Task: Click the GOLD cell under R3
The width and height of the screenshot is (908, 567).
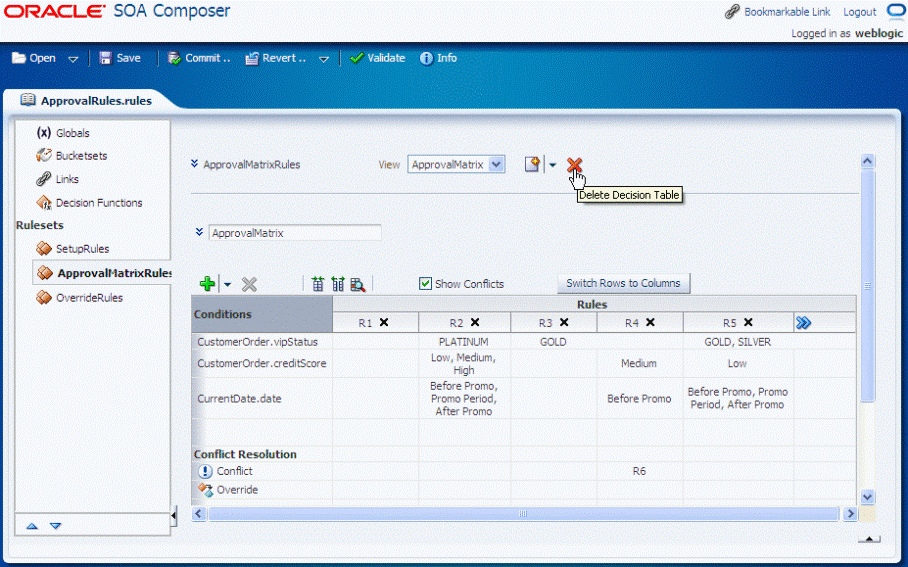Action: pyautogui.click(x=553, y=342)
